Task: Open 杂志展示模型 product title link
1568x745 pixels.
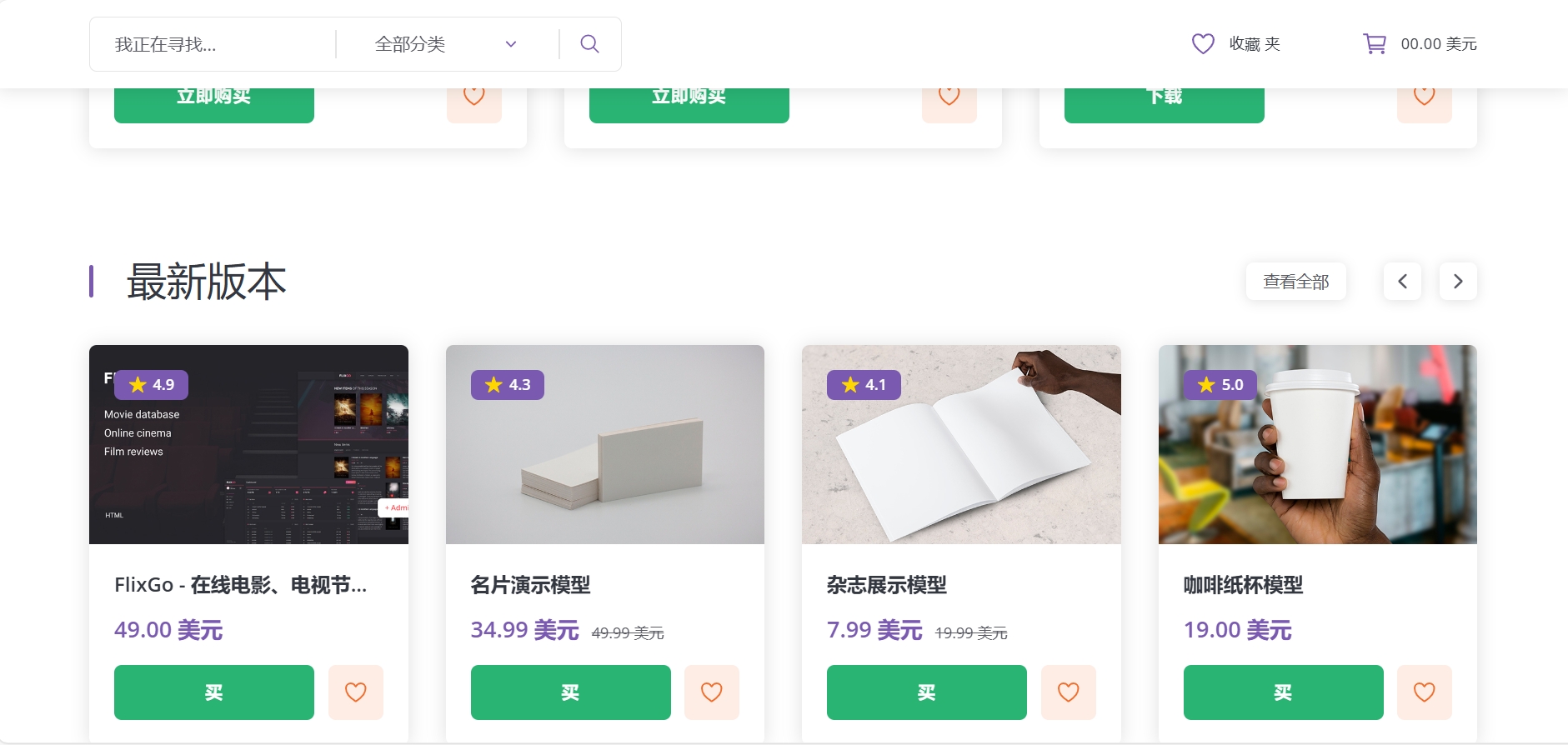Action: [x=887, y=585]
